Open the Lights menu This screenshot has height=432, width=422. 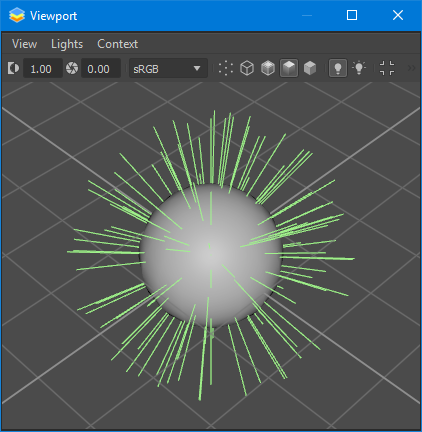click(x=67, y=44)
